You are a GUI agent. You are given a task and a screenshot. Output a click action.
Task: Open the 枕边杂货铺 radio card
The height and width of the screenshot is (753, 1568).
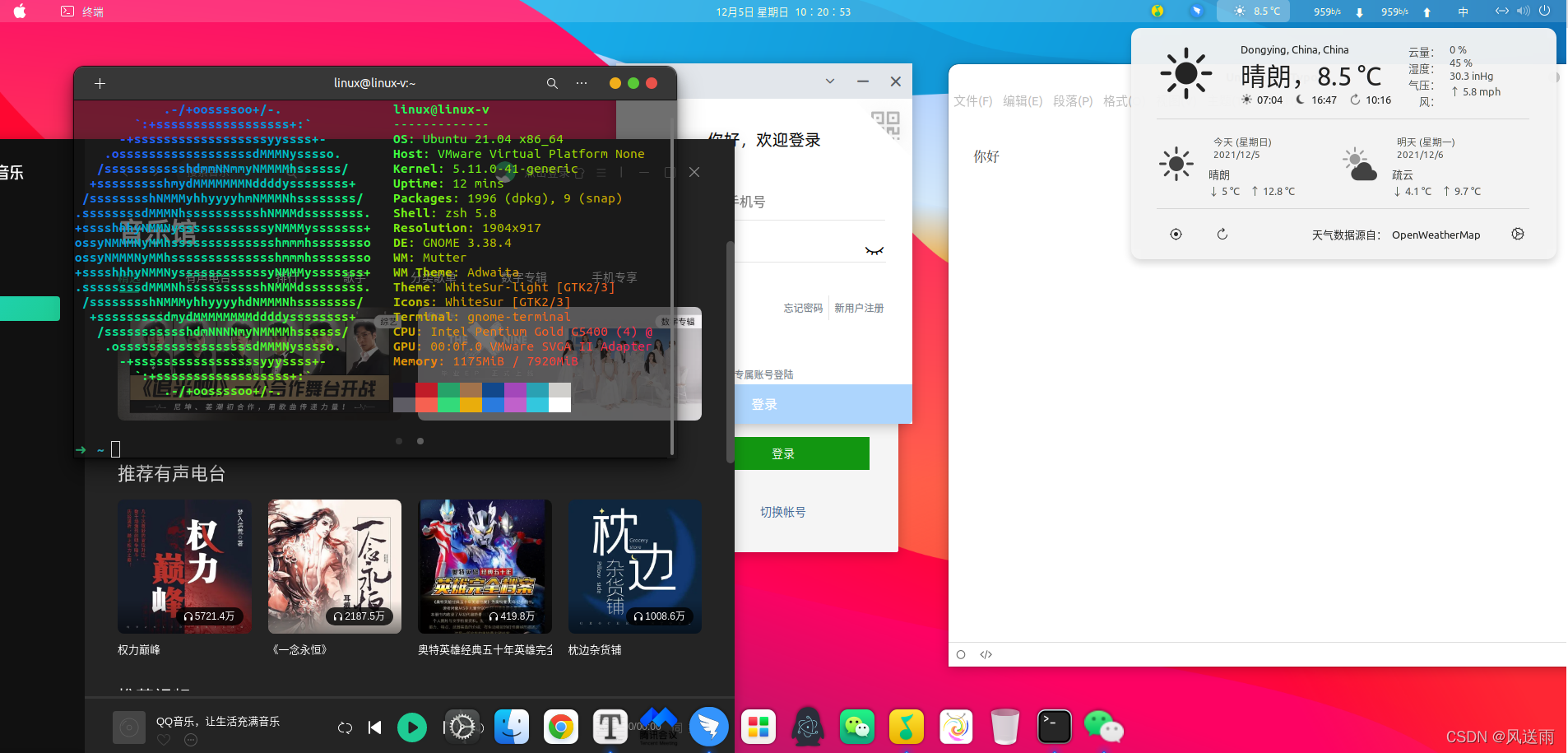(635, 566)
